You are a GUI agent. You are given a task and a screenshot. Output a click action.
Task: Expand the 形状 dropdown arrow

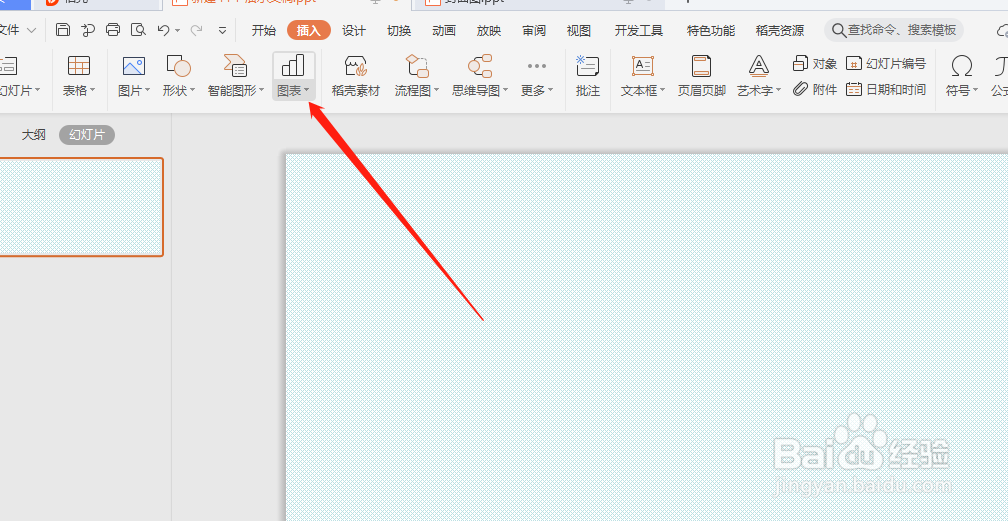click(192, 91)
